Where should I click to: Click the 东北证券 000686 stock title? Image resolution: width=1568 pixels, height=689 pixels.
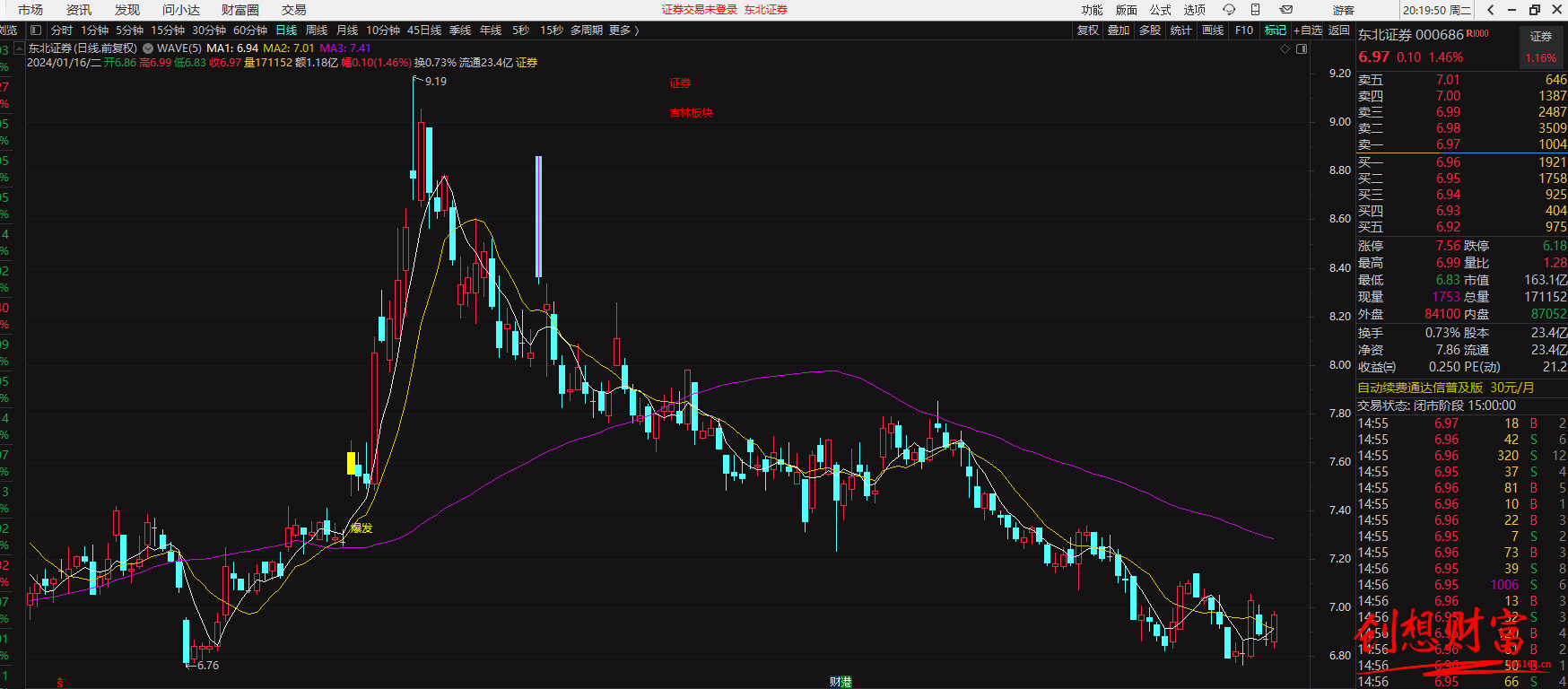1411,35
